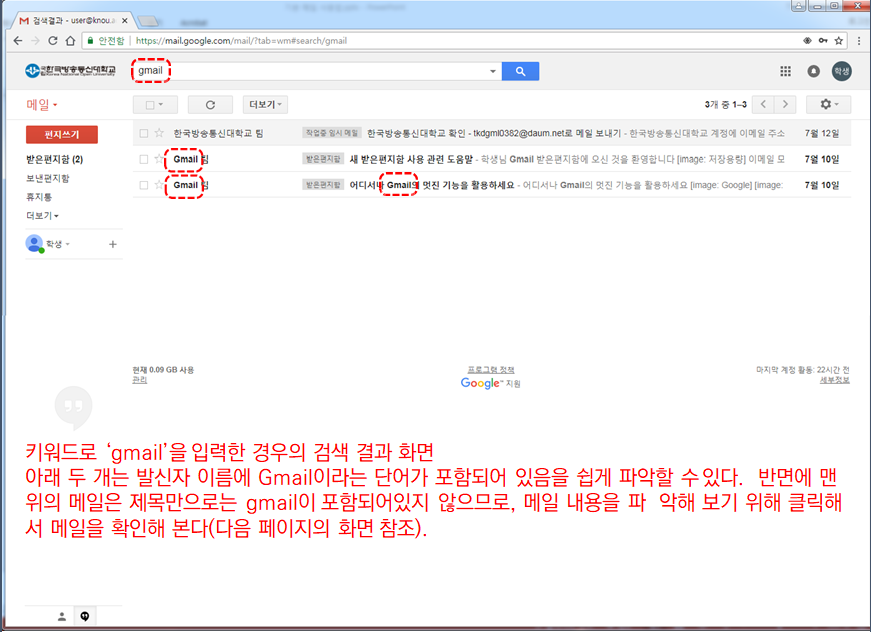
Task: Open 휴지통 folder
Action: (x=39, y=197)
